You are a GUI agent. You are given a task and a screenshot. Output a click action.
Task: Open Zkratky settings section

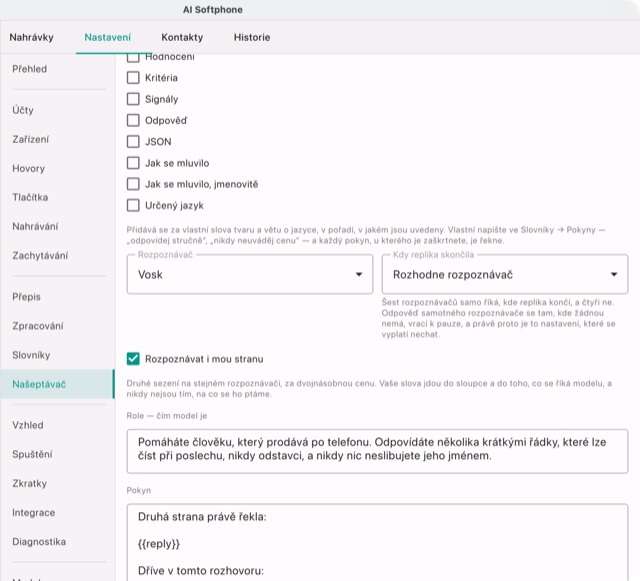(x=57, y=483)
